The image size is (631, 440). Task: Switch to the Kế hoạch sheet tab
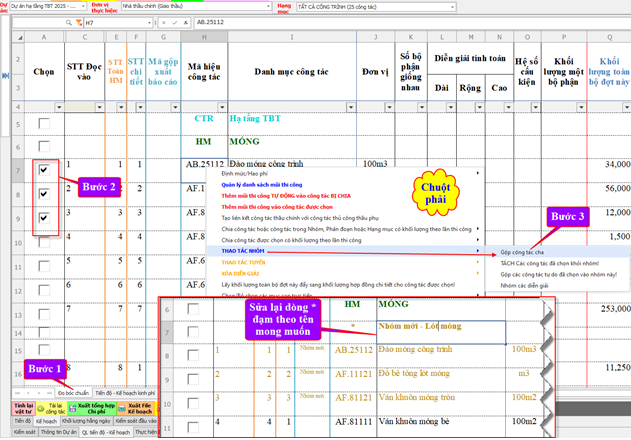pyautogui.click(x=47, y=422)
